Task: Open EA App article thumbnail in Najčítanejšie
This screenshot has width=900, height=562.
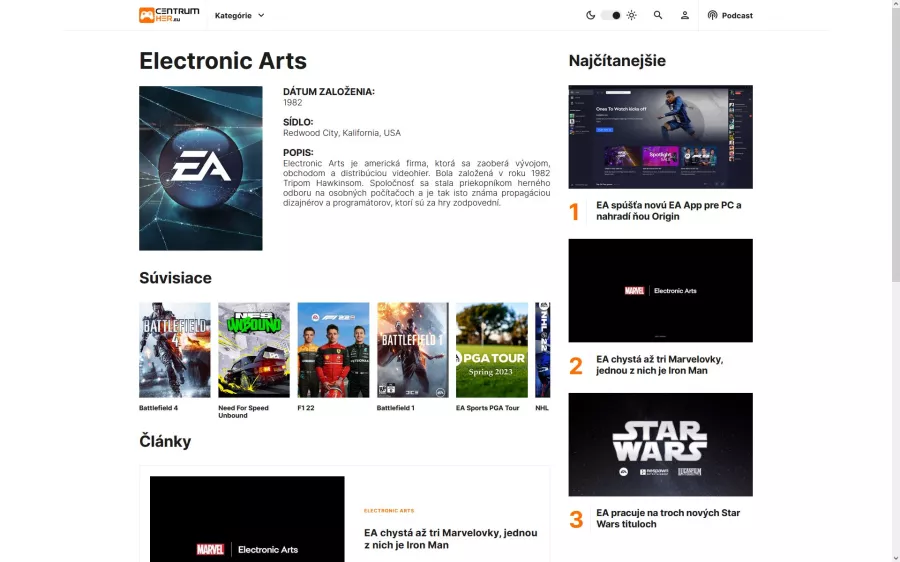Action: click(661, 137)
